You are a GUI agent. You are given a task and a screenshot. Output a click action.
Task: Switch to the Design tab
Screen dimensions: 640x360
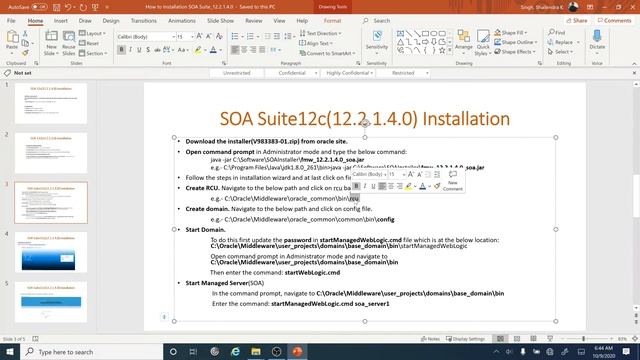(111, 20)
